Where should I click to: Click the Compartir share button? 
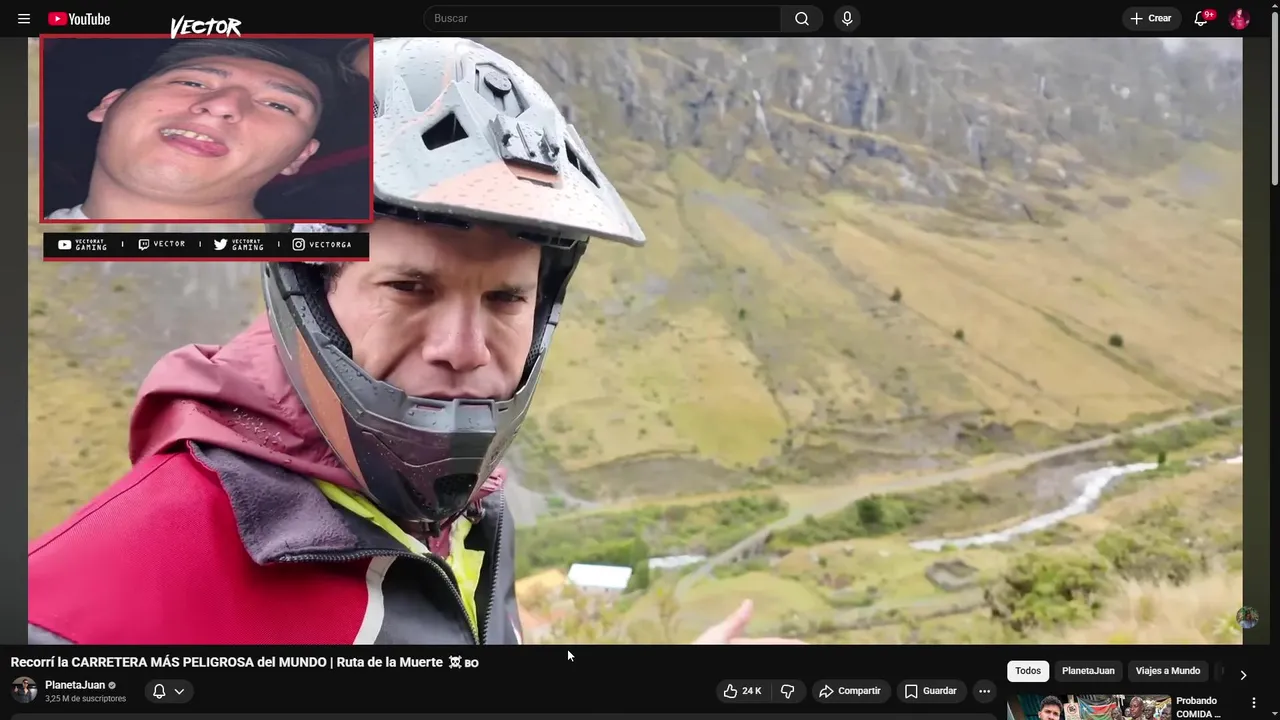click(850, 691)
